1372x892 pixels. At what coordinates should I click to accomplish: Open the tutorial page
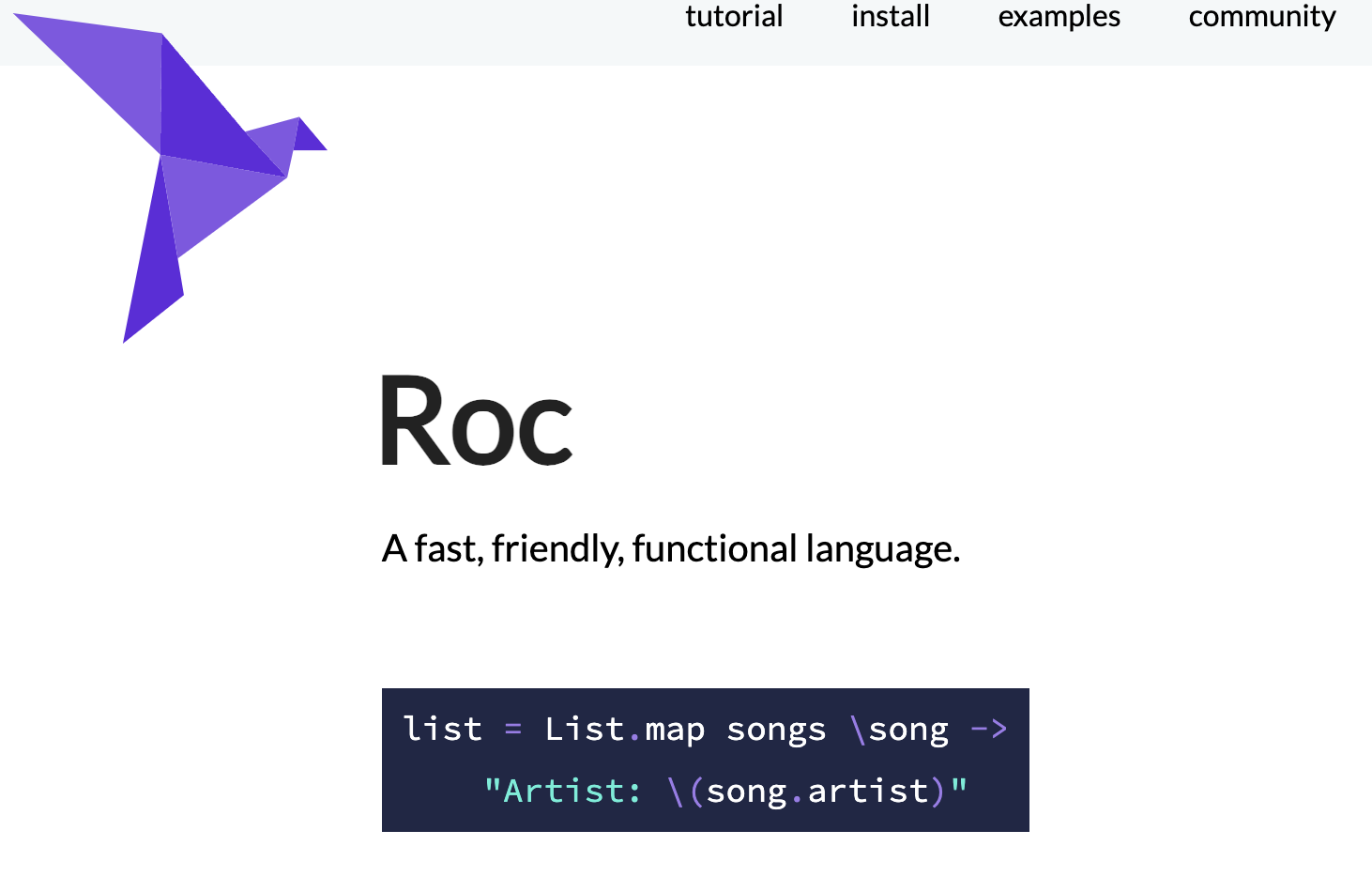(x=734, y=17)
